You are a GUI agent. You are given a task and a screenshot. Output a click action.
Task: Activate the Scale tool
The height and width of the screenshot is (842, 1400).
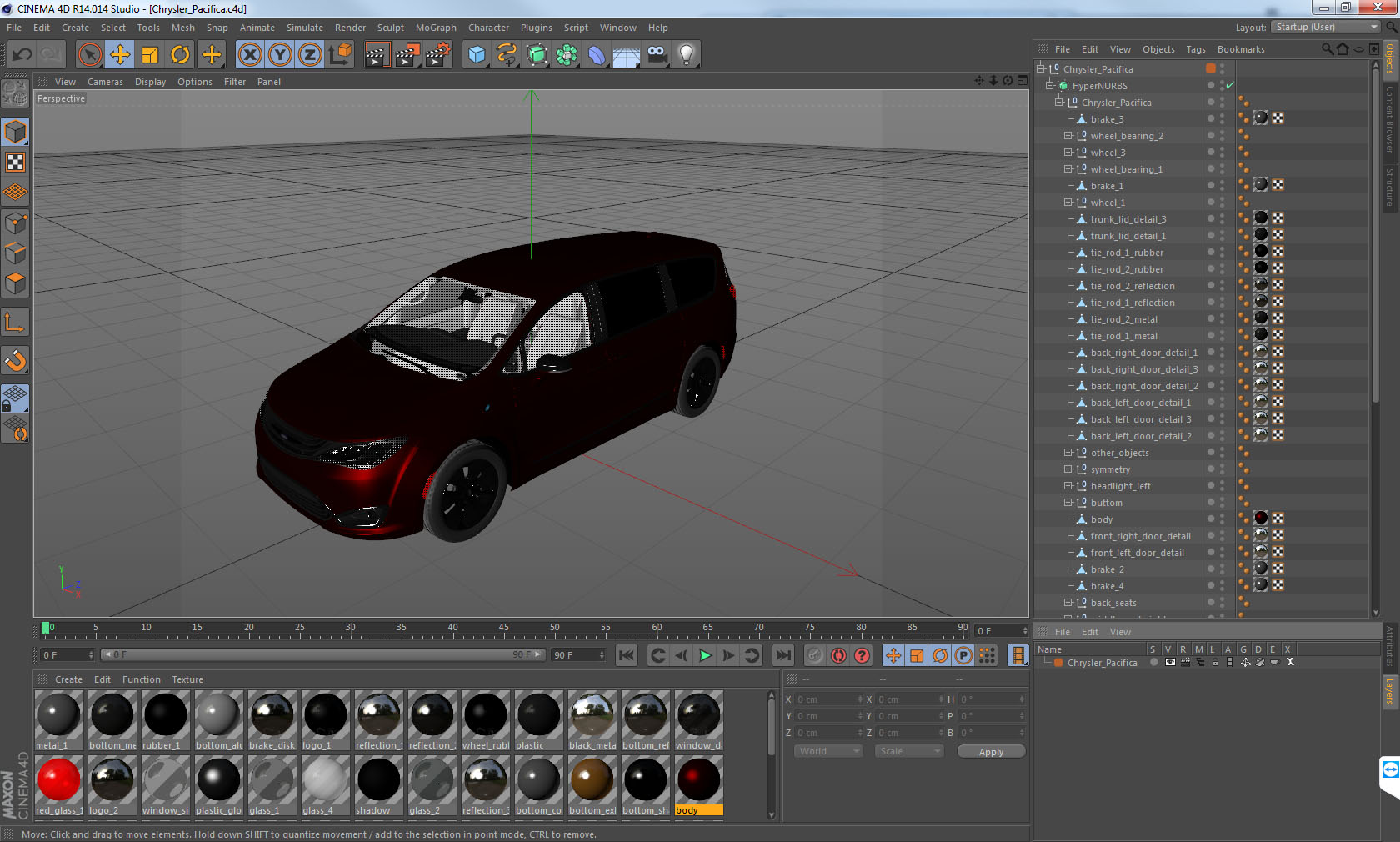click(x=150, y=55)
